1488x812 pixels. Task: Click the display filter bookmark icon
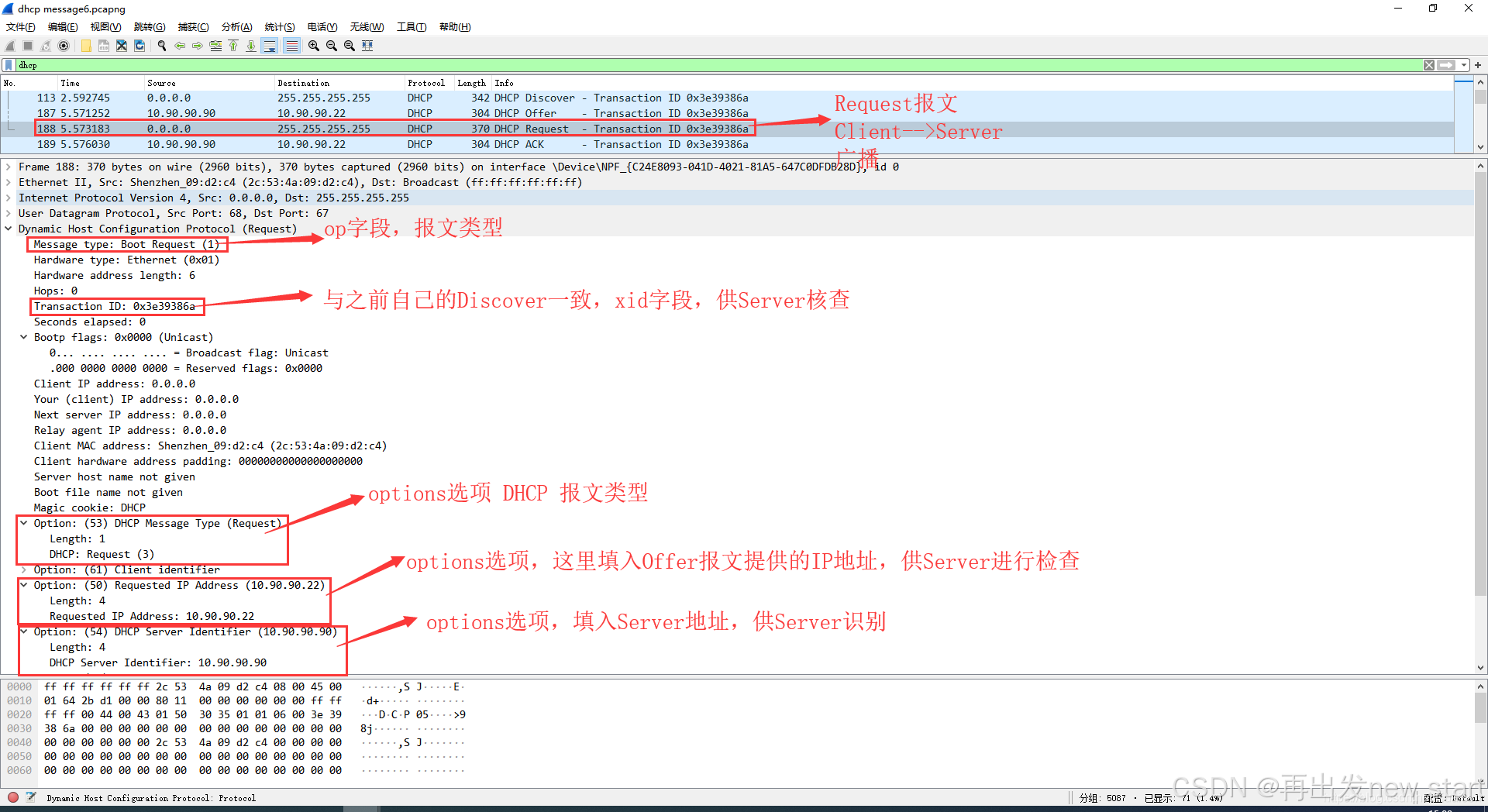tap(9, 65)
